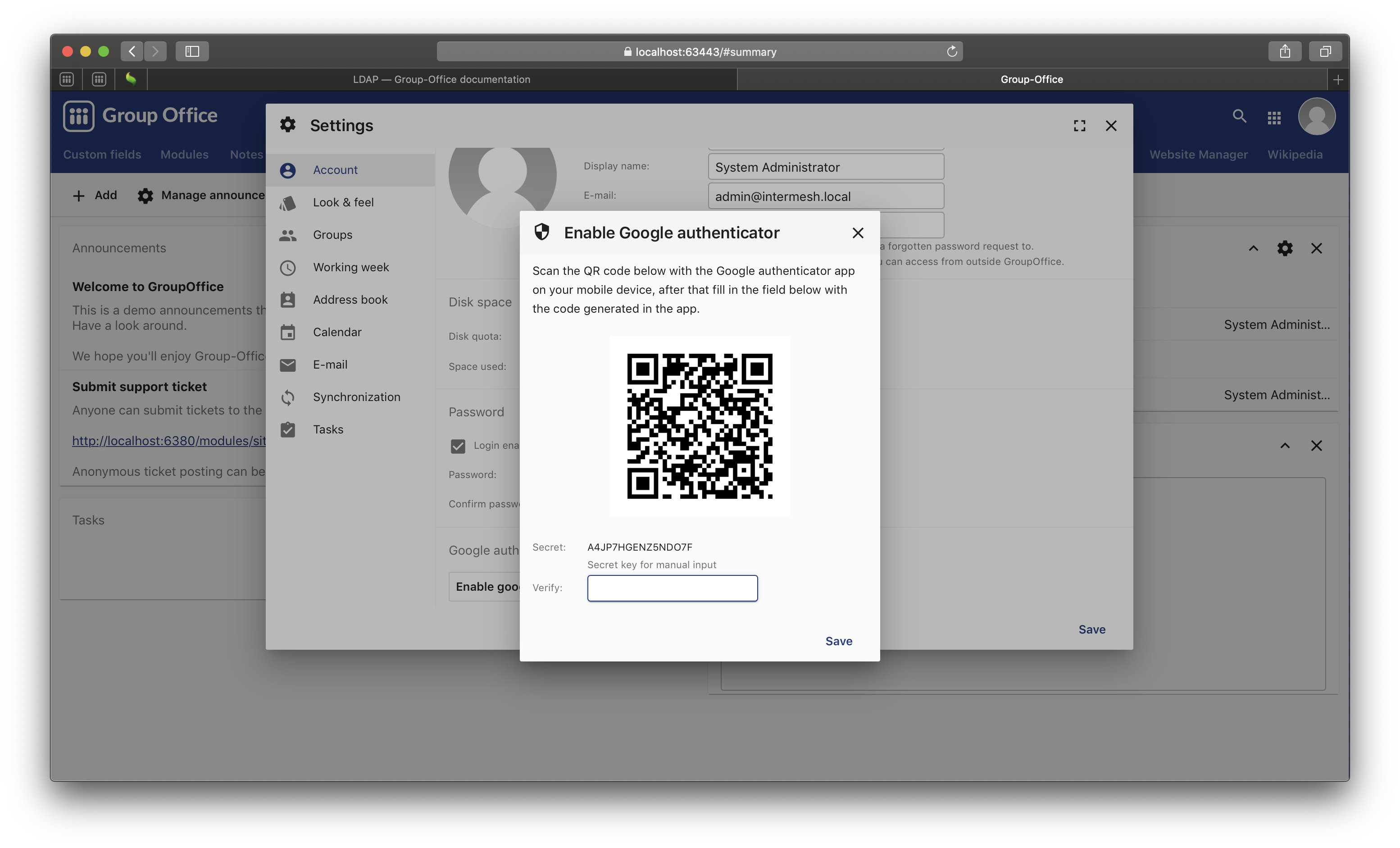Screen dimensions: 1400x848
Task: Focus the Verify code input field
Action: (672, 588)
